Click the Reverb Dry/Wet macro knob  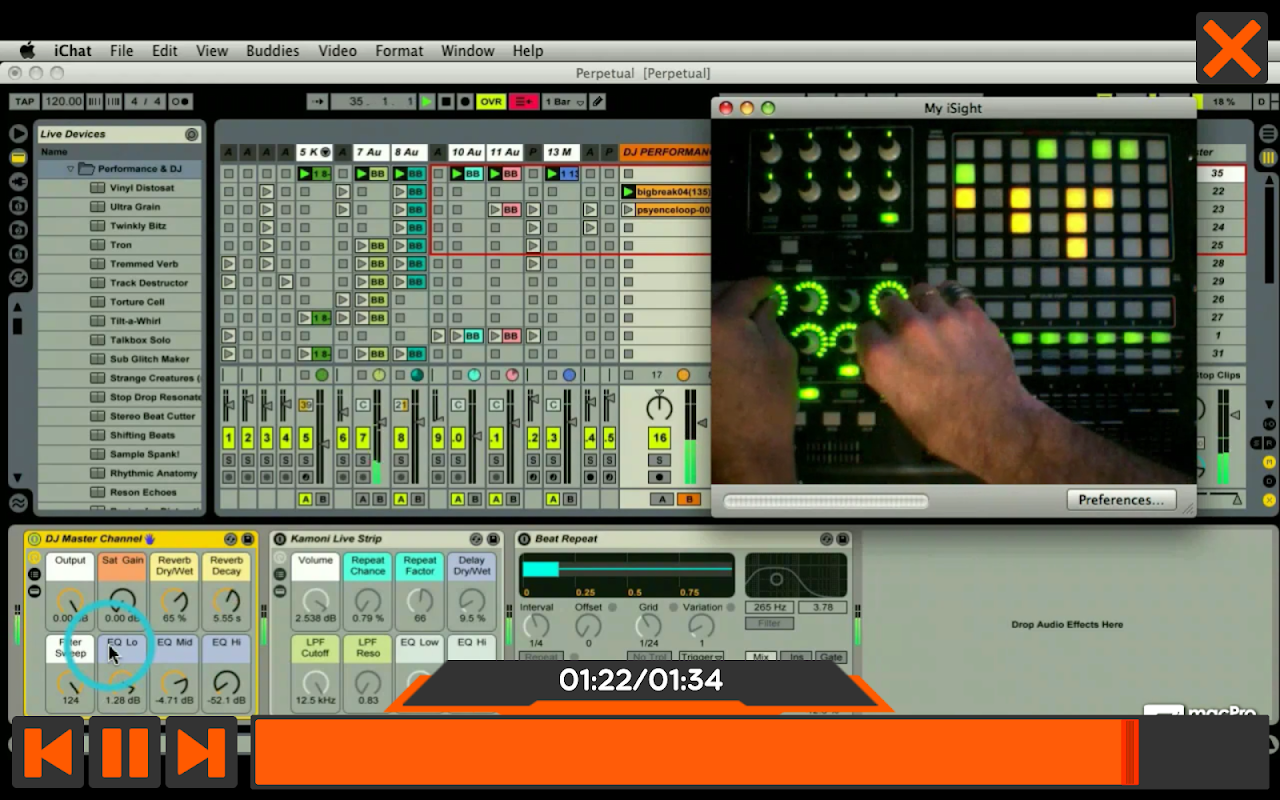click(x=174, y=601)
